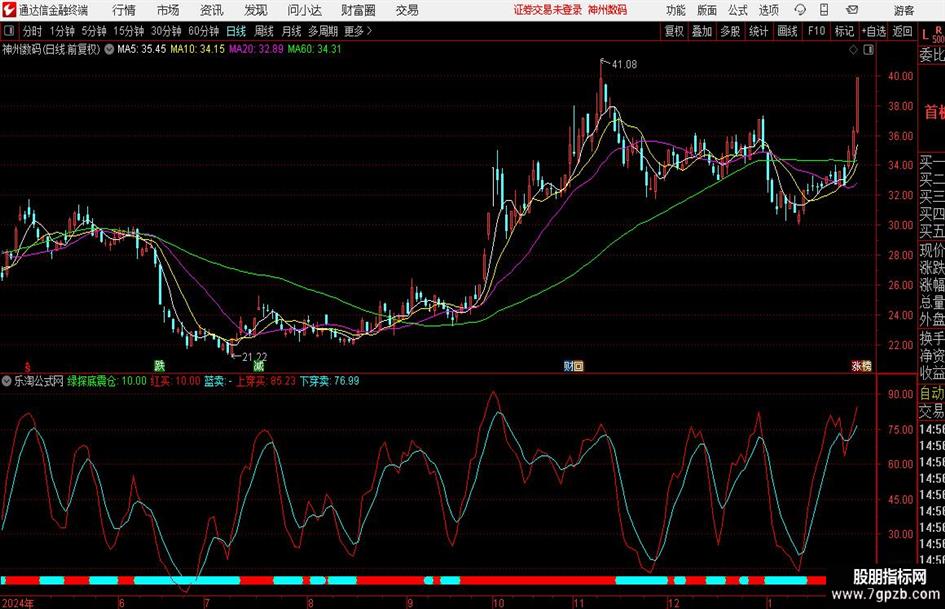The height and width of the screenshot is (609, 945).
Task: Switch to the 月线 monthly tab
Action: click(x=292, y=31)
